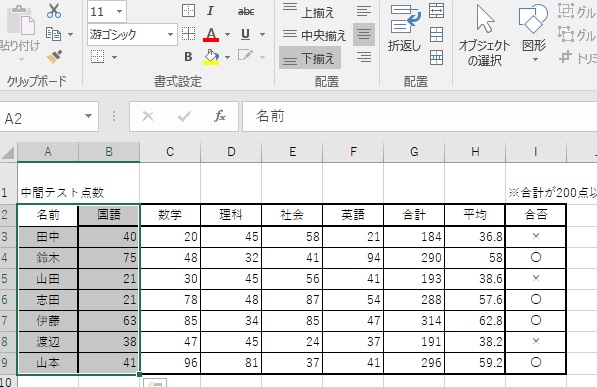Image resolution: width=597 pixels, height=387 pixels.
Task: Select column C header
Action: click(170, 152)
